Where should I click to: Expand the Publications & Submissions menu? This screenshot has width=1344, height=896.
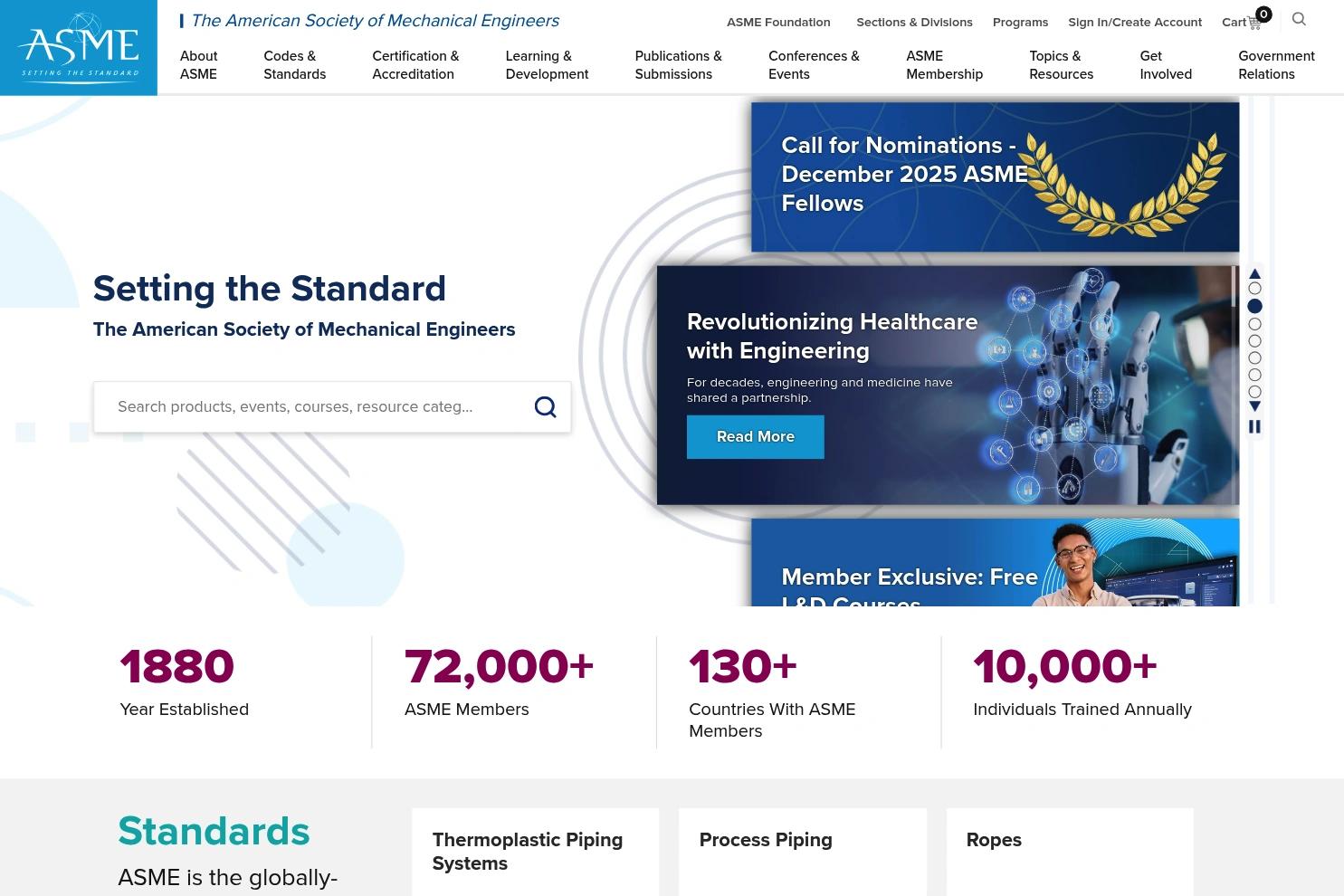[678, 65]
